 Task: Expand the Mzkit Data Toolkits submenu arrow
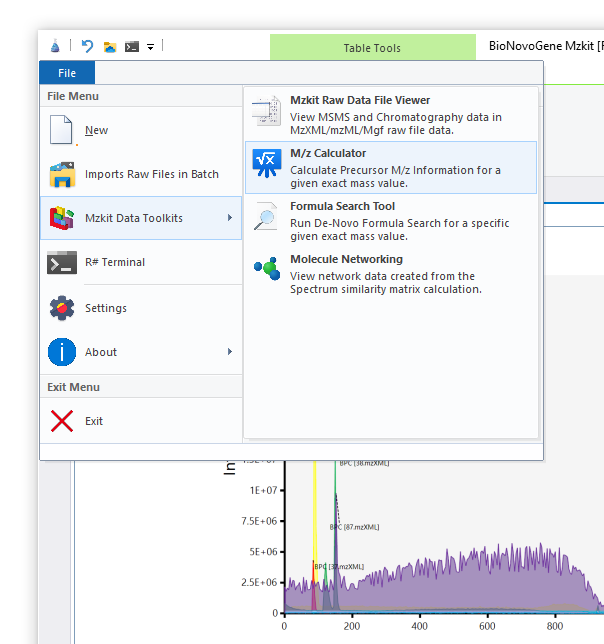(x=230, y=218)
